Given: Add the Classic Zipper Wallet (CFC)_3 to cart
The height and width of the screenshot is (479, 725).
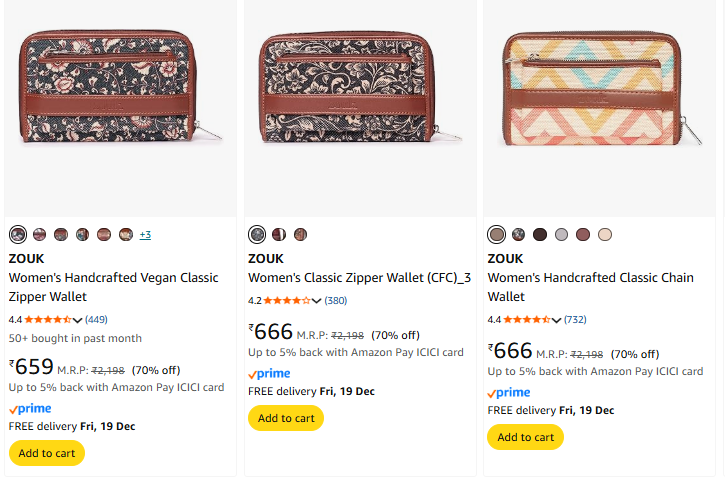Looking at the screenshot, I should 286,418.
